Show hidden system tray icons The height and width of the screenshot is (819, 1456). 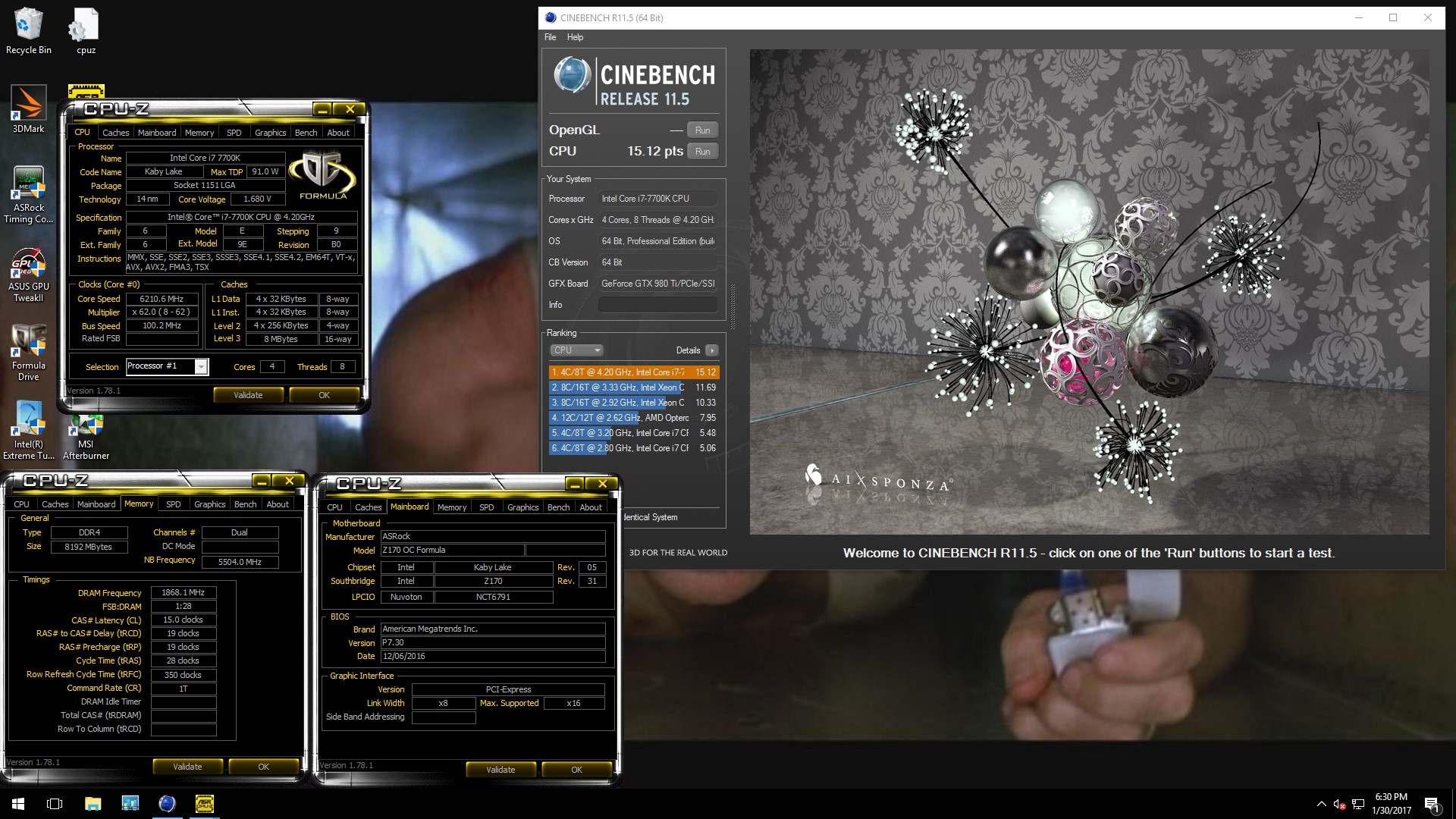point(1321,804)
